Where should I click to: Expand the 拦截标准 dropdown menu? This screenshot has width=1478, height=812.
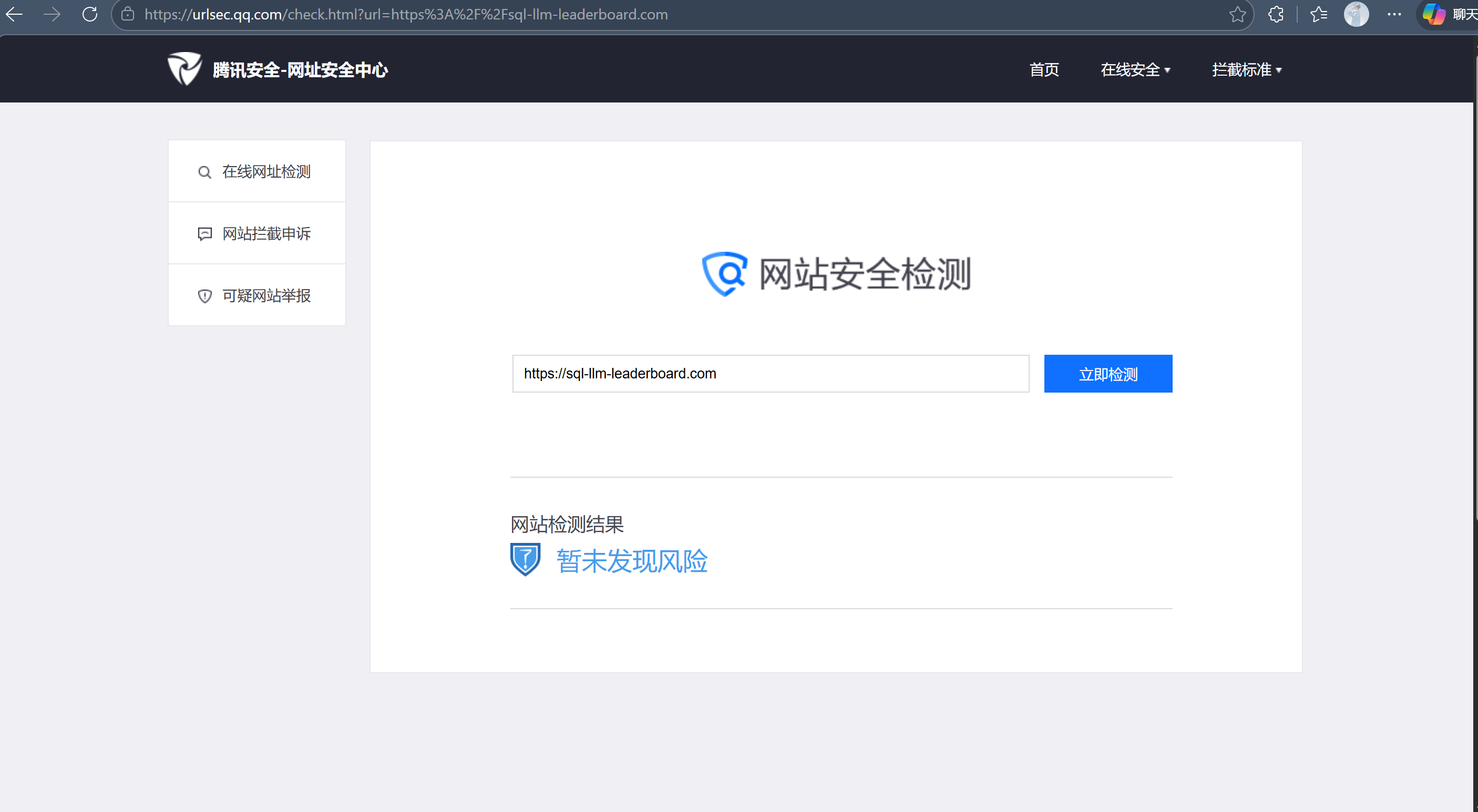1246,70
